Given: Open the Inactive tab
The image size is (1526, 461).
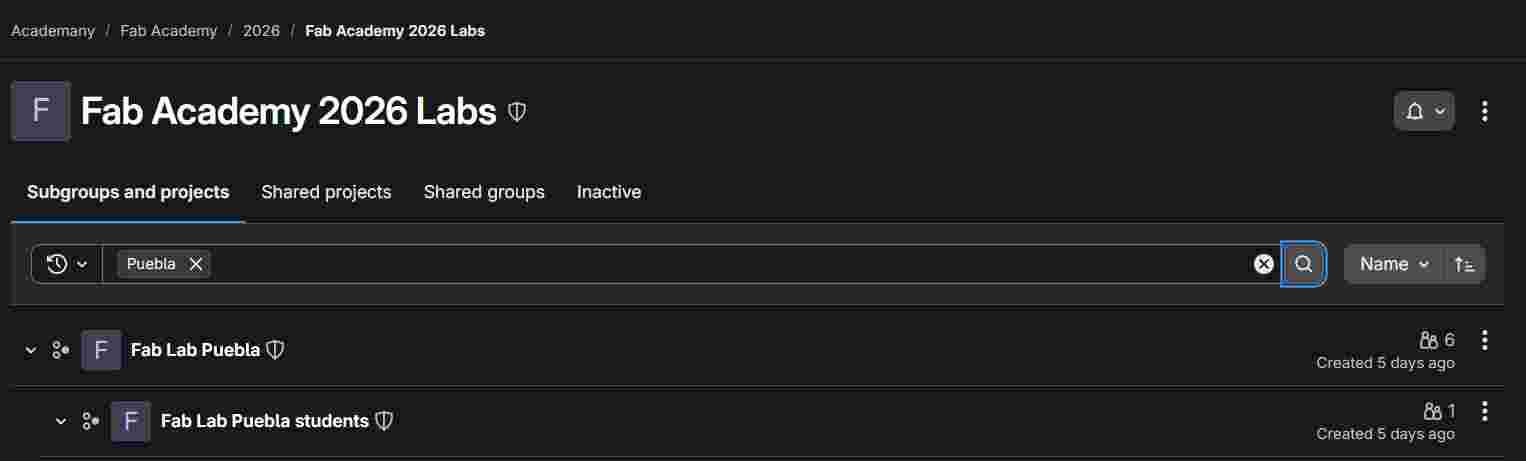Looking at the screenshot, I should (609, 192).
